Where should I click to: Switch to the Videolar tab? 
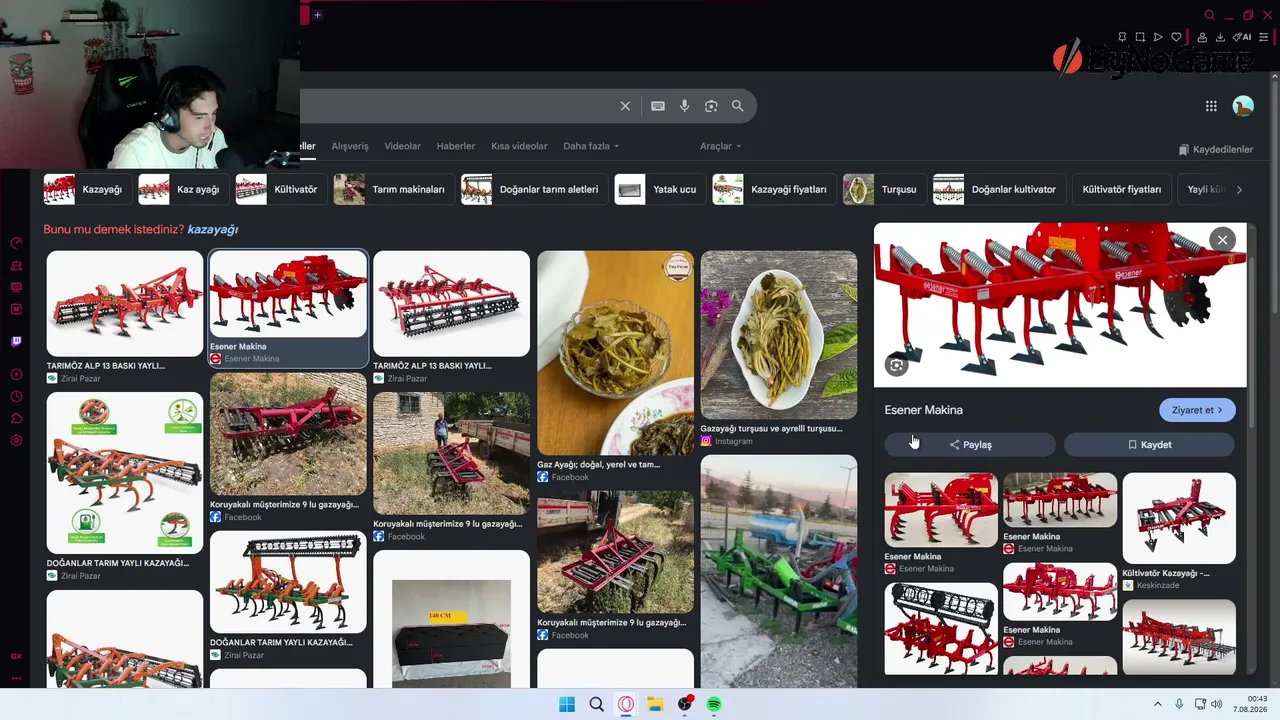coord(403,146)
